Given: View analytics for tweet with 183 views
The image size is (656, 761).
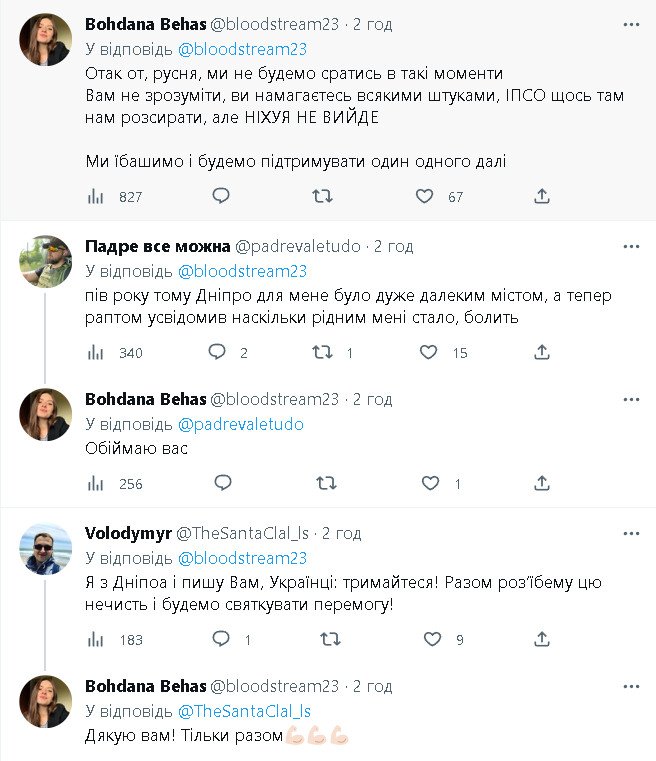Looking at the screenshot, I should (x=97, y=639).
